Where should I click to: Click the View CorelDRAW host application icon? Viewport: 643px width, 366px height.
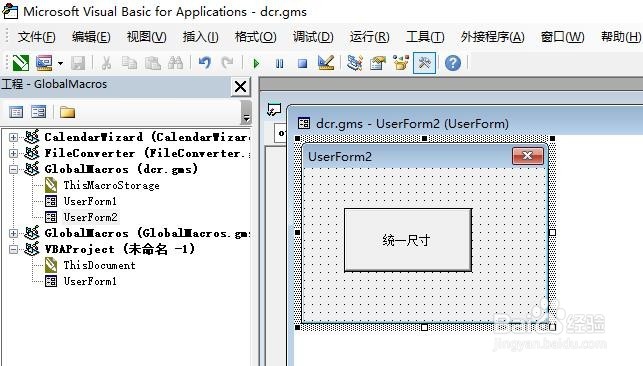(21, 63)
